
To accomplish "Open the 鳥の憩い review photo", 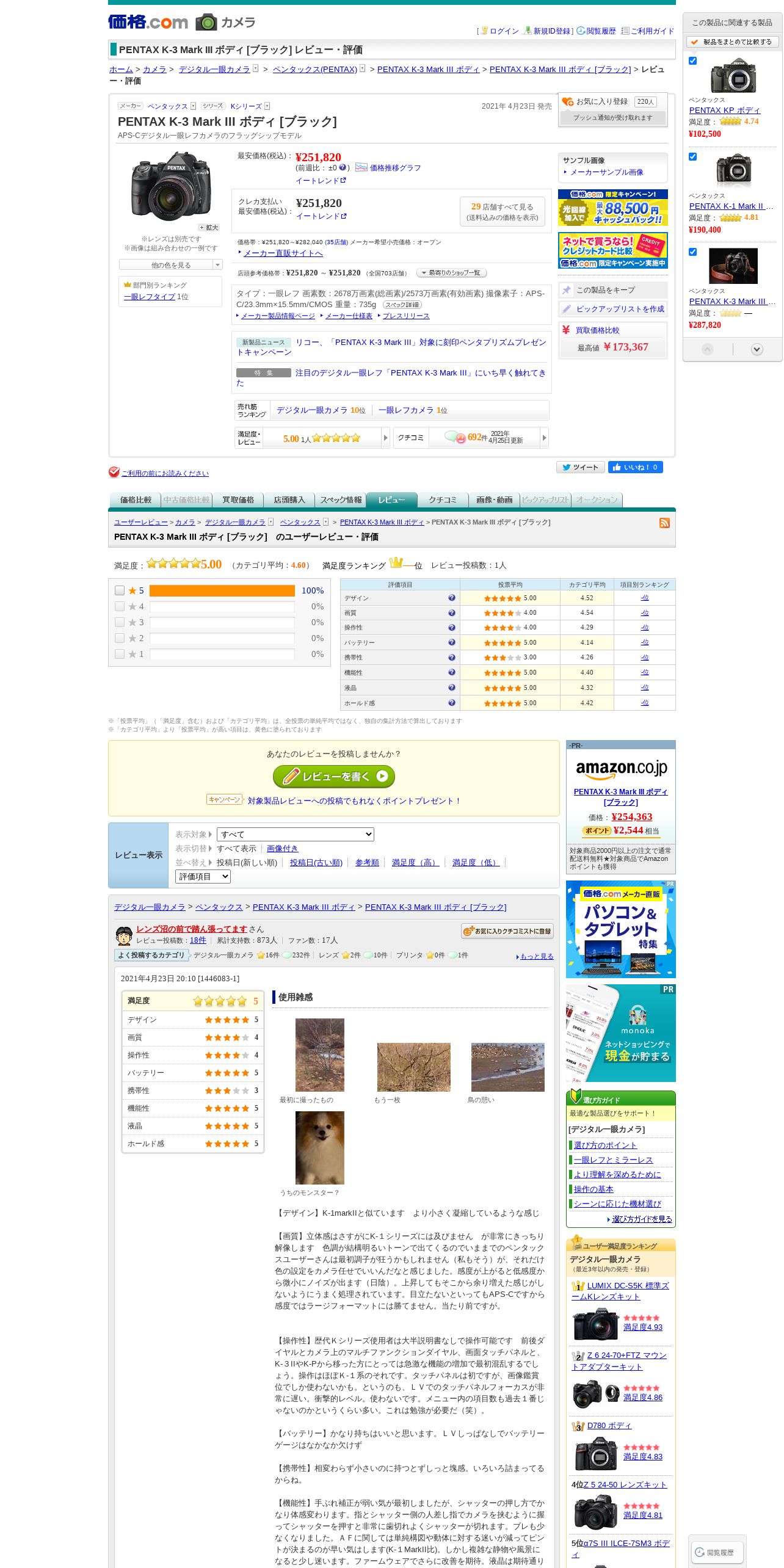I will click(508, 1067).
